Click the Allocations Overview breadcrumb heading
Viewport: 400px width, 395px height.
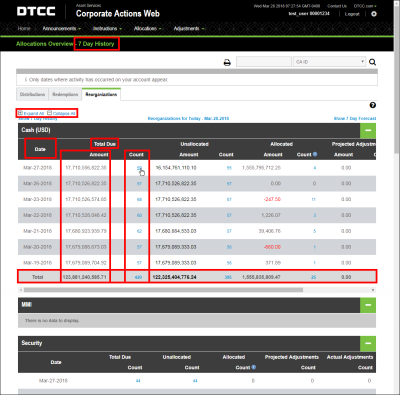pos(45,44)
